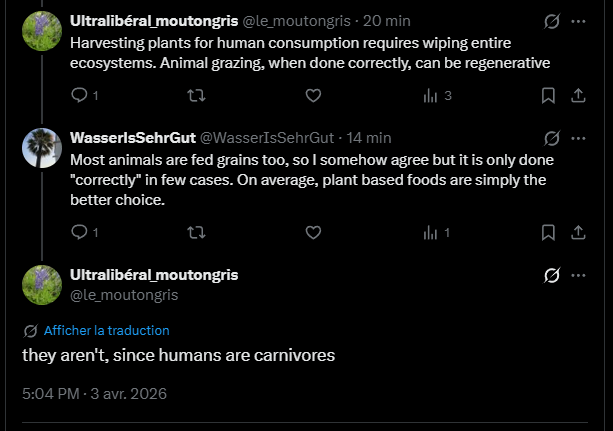Like WasserIsSehrGut's plant based foods tweet

pyautogui.click(x=313, y=232)
